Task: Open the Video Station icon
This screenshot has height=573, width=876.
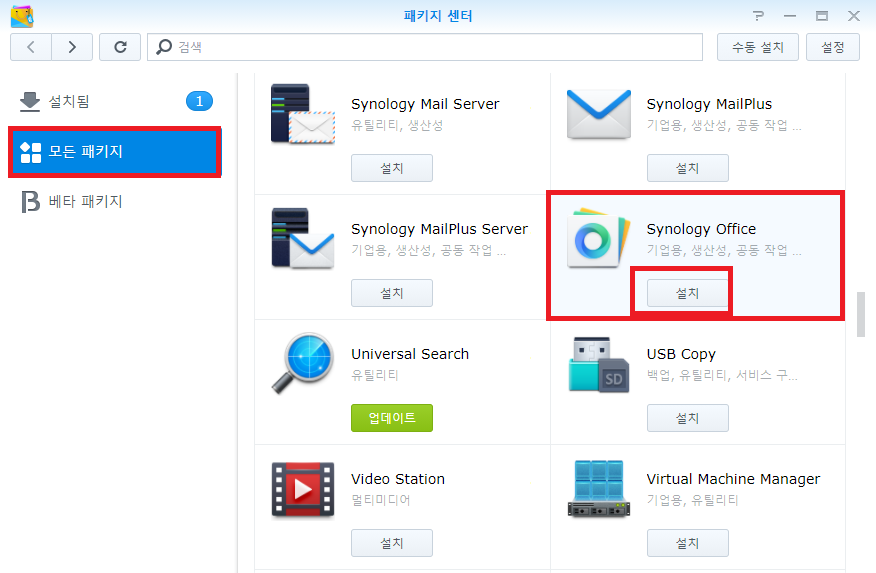Action: pyautogui.click(x=303, y=489)
